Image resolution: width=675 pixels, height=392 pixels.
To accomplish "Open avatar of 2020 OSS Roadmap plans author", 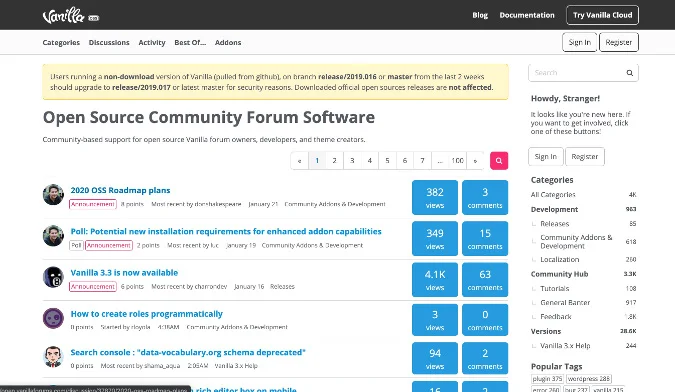I will (x=53, y=194).
